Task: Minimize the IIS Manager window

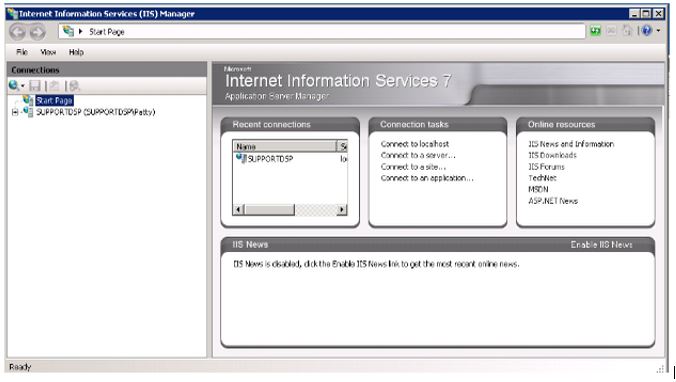Action: click(x=634, y=14)
